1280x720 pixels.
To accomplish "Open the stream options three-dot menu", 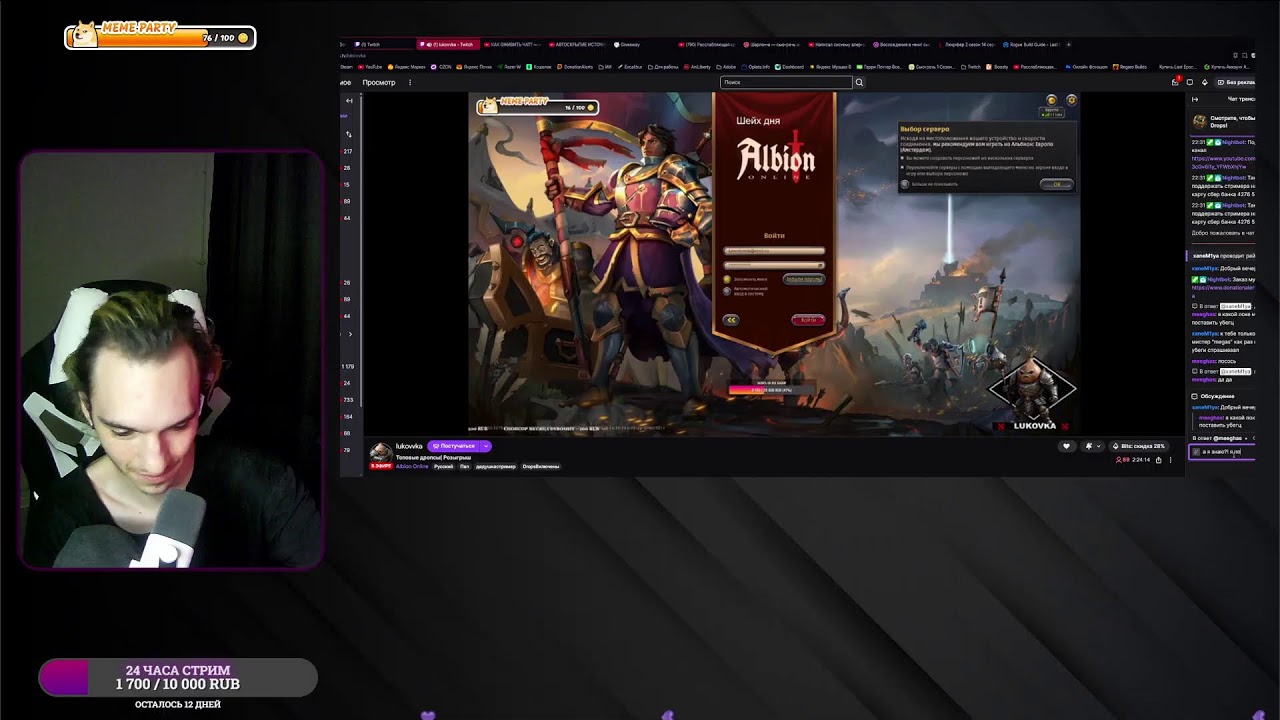I will pos(1170,460).
